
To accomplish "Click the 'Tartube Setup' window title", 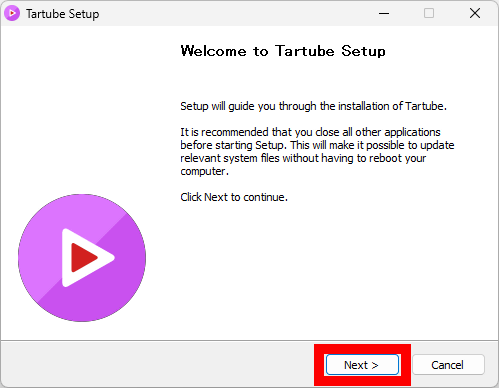I will 63,14.
